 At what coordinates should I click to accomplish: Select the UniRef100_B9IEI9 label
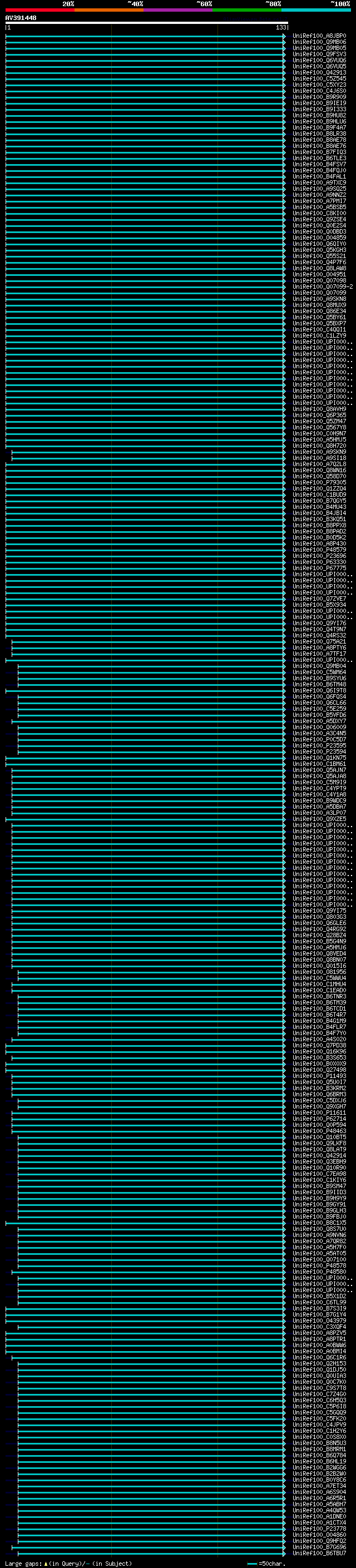coord(319,103)
